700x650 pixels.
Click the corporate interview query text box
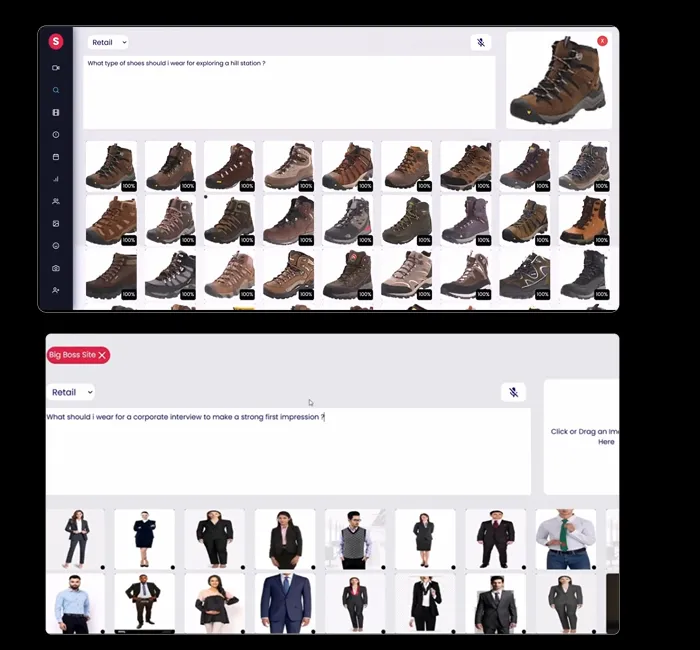pos(287,450)
